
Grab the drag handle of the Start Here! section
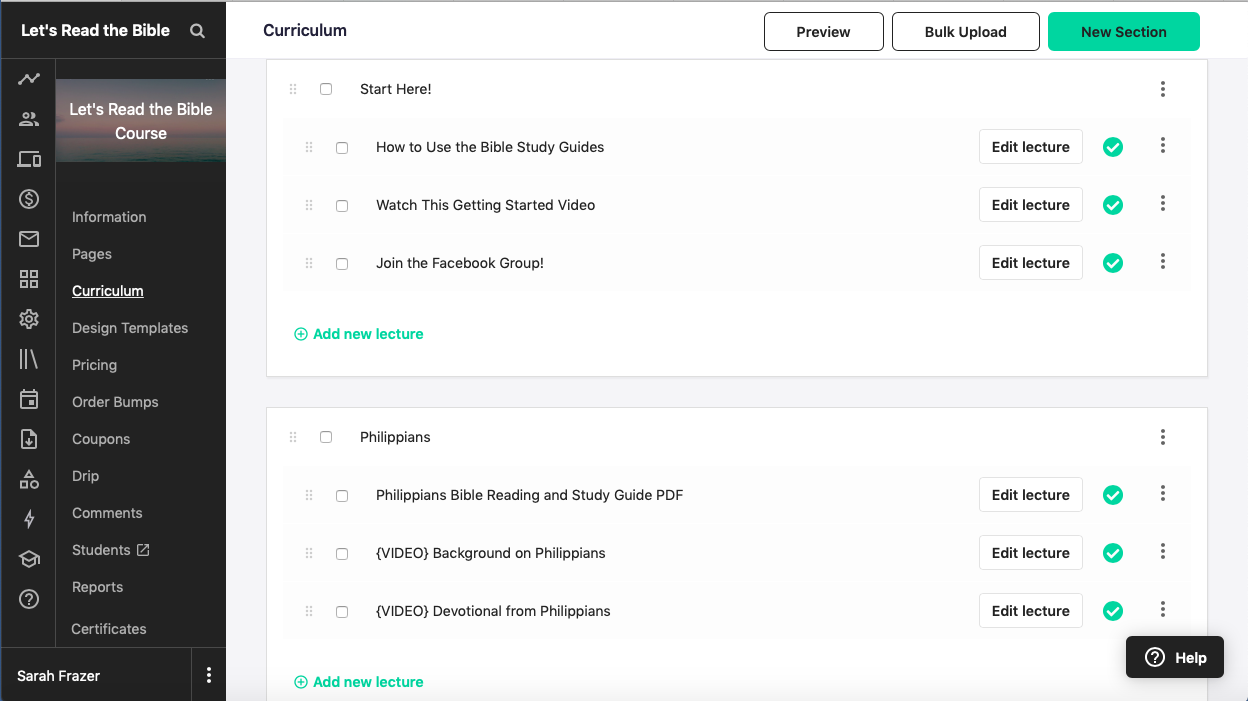tap(293, 89)
